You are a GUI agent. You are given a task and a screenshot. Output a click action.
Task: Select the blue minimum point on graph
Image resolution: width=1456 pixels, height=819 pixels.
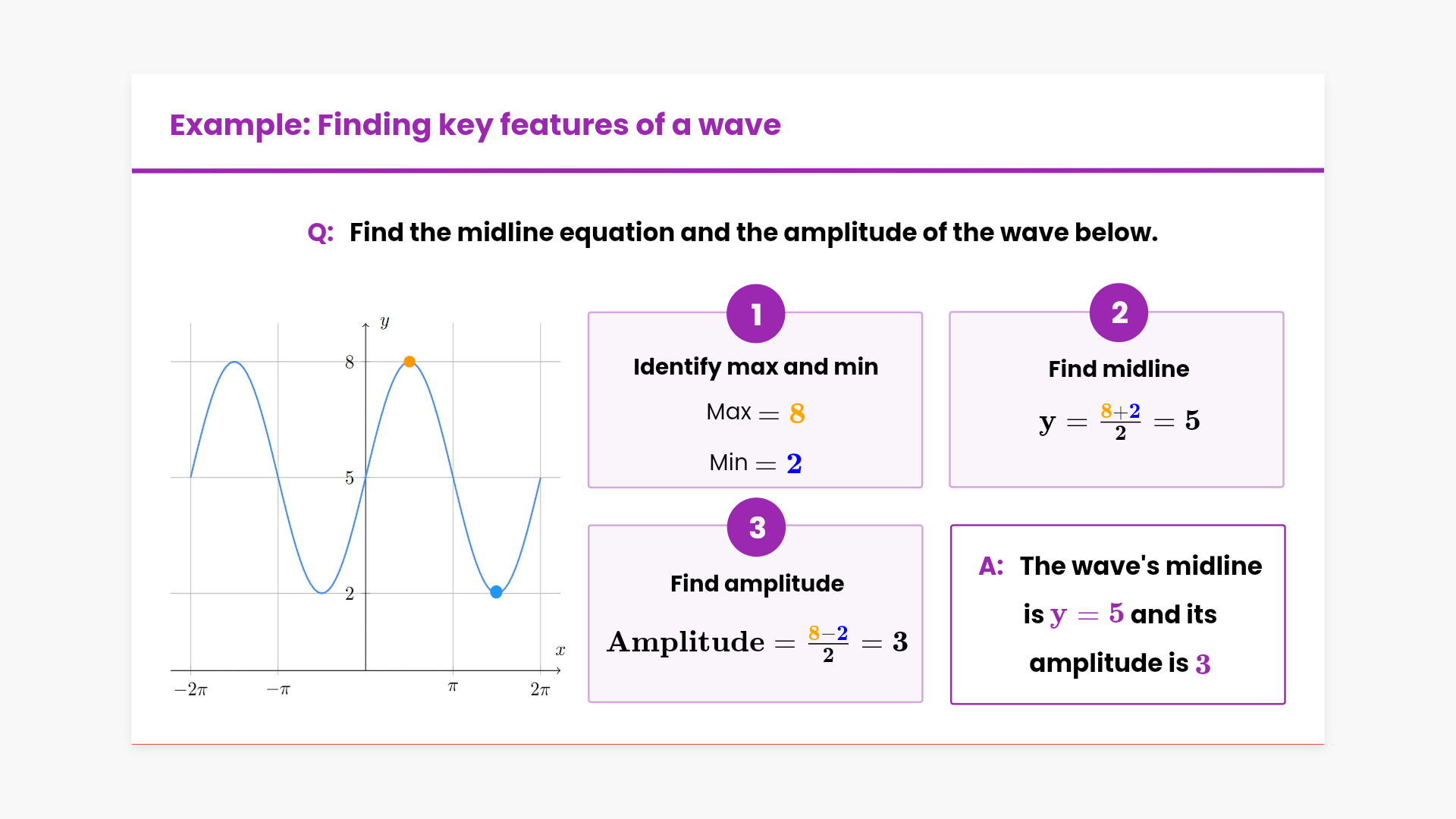496,592
